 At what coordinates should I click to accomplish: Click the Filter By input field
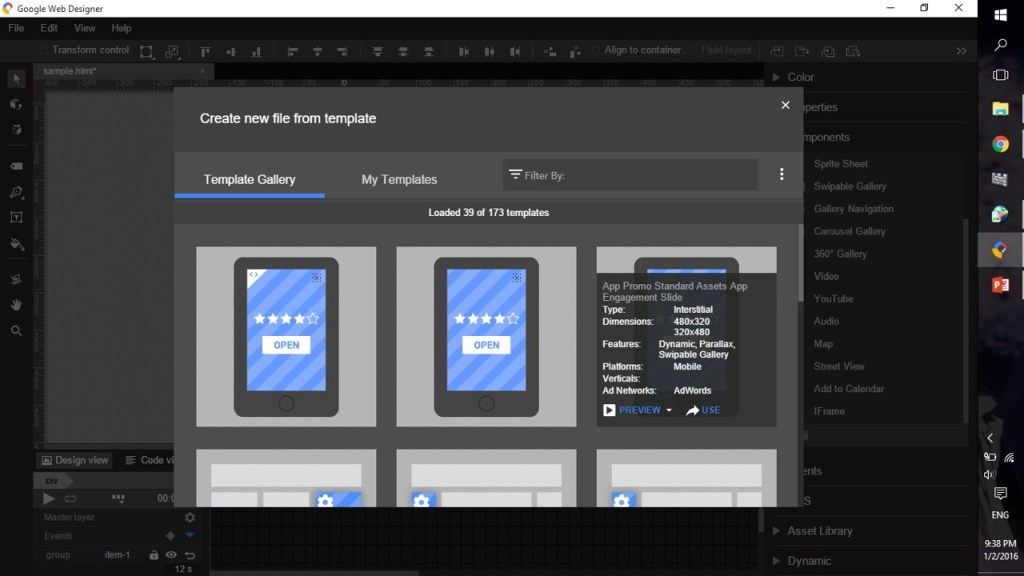pyautogui.click(x=630, y=175)
